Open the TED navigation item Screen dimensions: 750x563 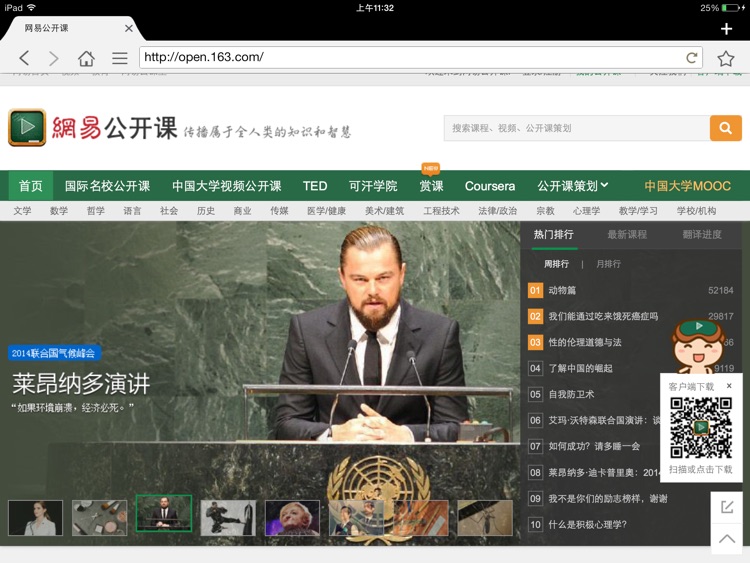tap(315, 186)
